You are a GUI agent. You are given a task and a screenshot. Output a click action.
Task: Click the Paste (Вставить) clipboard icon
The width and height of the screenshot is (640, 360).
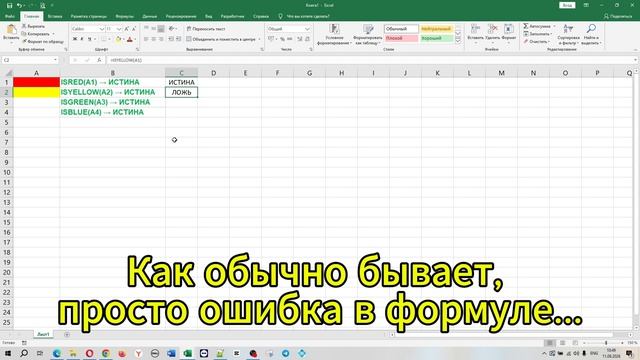(11, 30)
